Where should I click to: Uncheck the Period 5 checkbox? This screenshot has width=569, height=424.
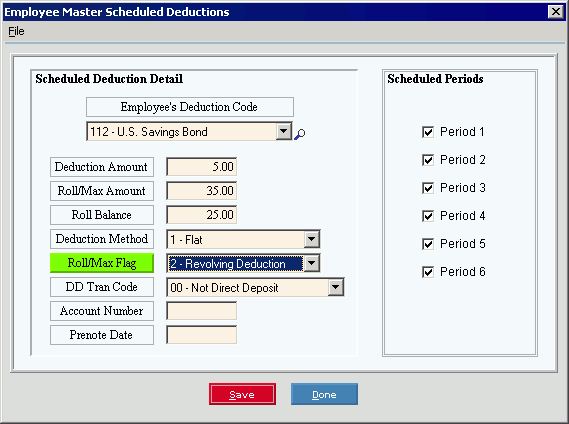coord(428,244)
